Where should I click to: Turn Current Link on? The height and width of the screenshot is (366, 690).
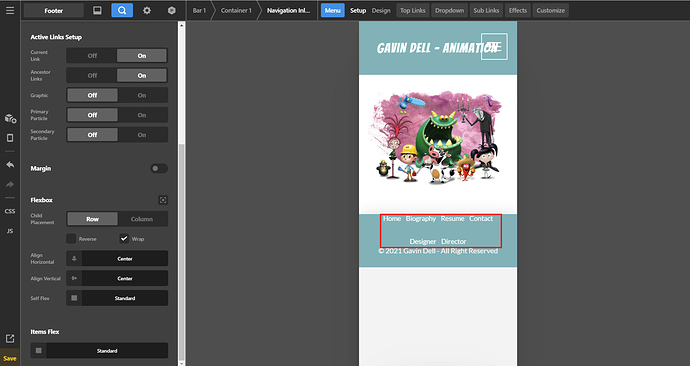142,56
